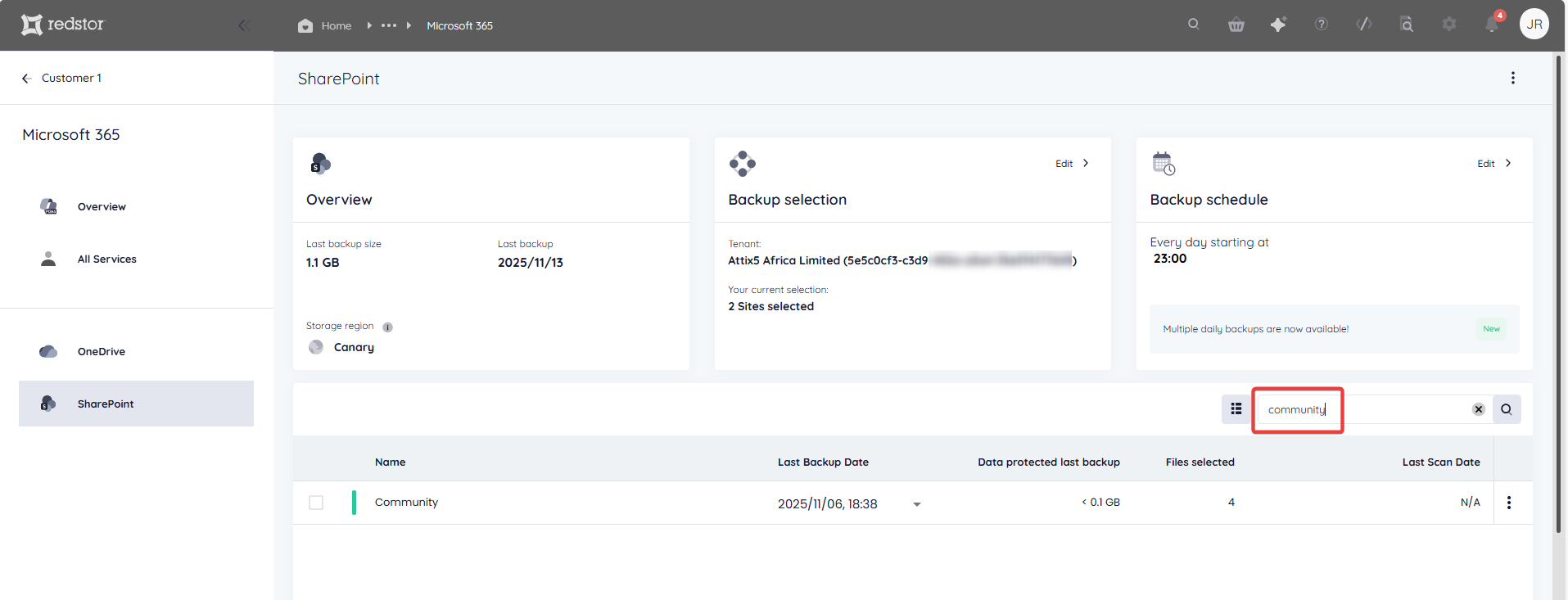The height and width of the screenshot is (600, 1568).
Task: Go back to Customer 1
Action: click(61, 78)
